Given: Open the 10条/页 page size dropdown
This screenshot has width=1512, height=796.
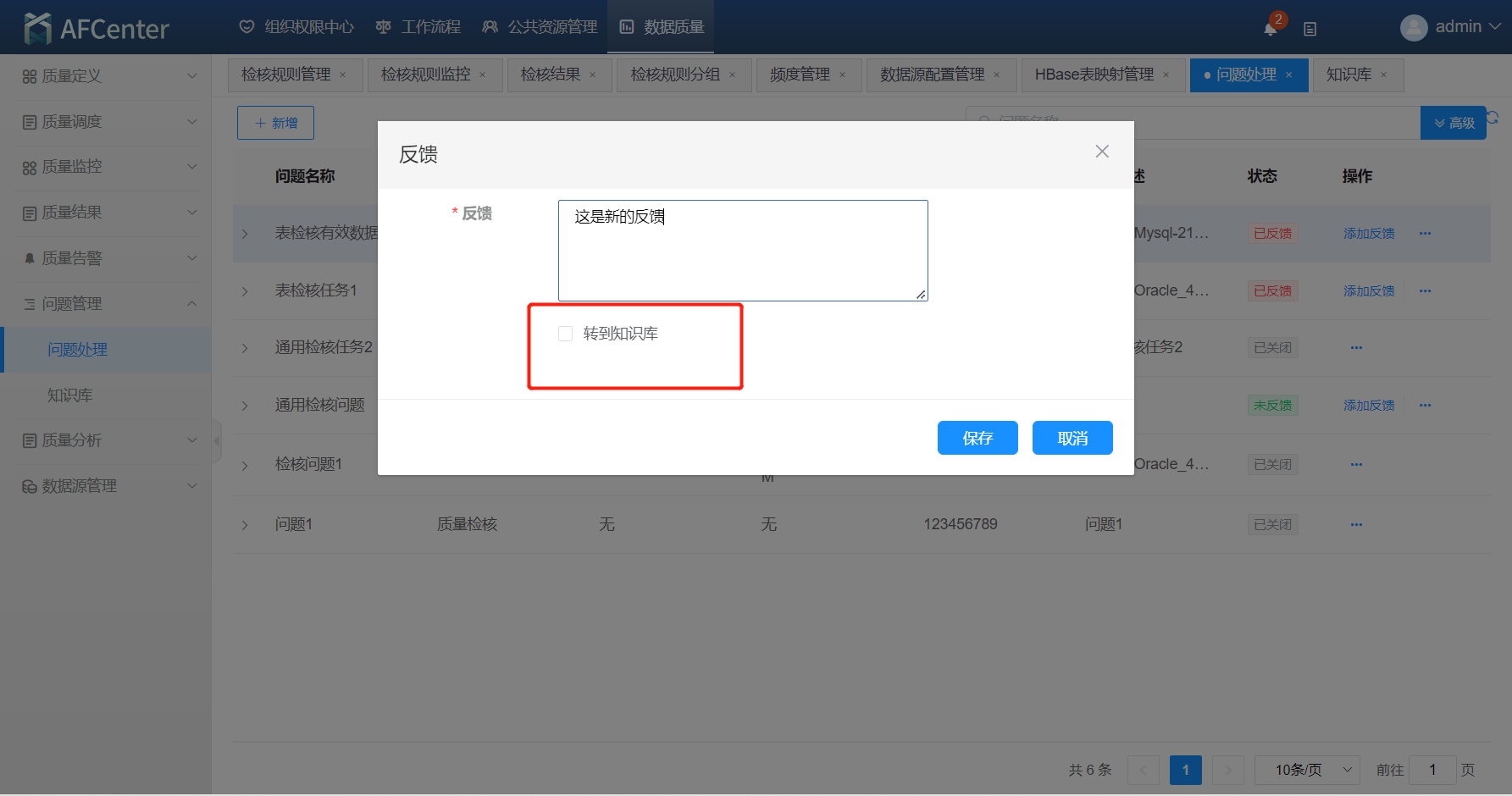Looking at the screenshot, I should point(1306,770).
